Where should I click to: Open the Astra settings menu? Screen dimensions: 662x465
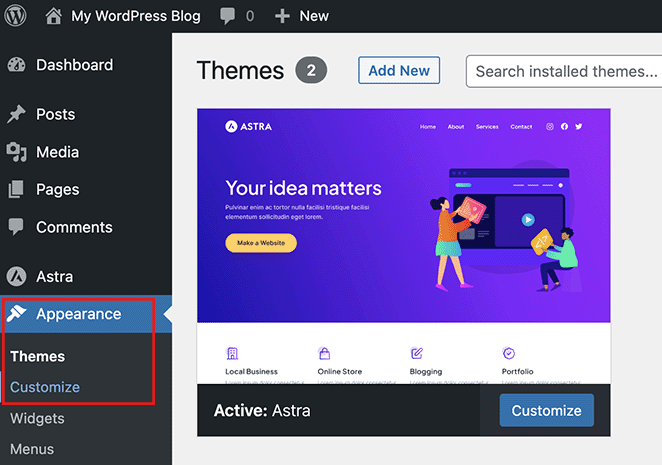(x=54, y=277)
